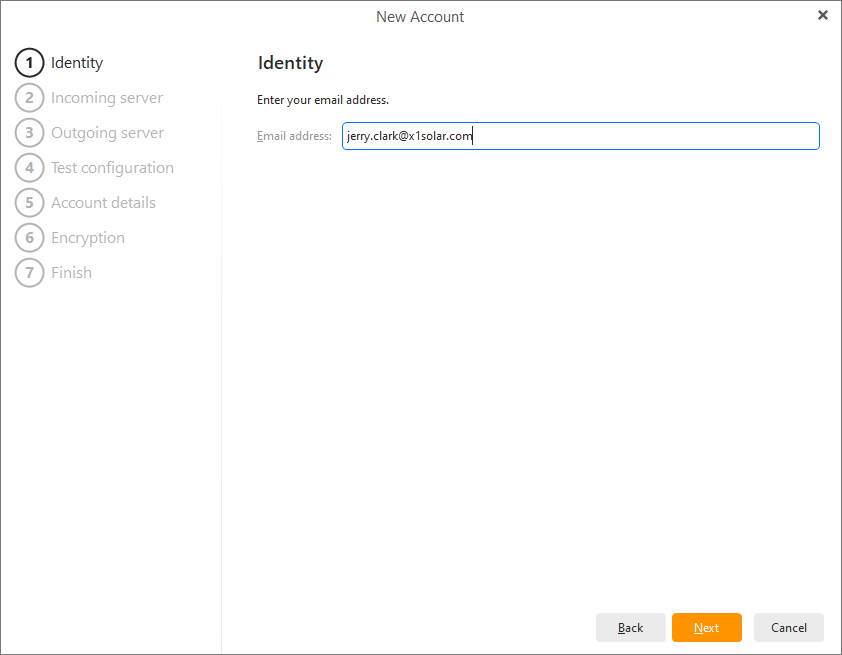Switch to the Encryption step label
The height and width of the screenshot is (655, 842).
pos(88,238)
